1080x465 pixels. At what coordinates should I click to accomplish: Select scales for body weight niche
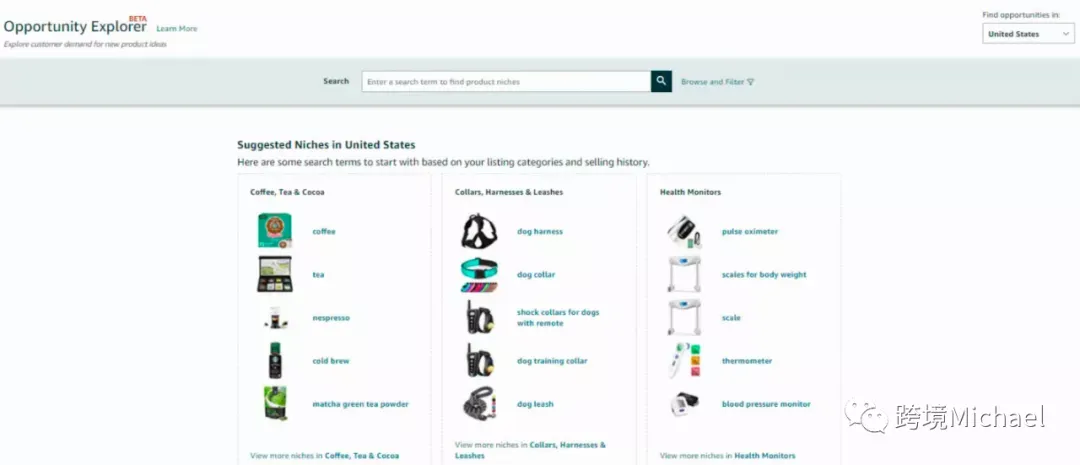pos(764,274)
